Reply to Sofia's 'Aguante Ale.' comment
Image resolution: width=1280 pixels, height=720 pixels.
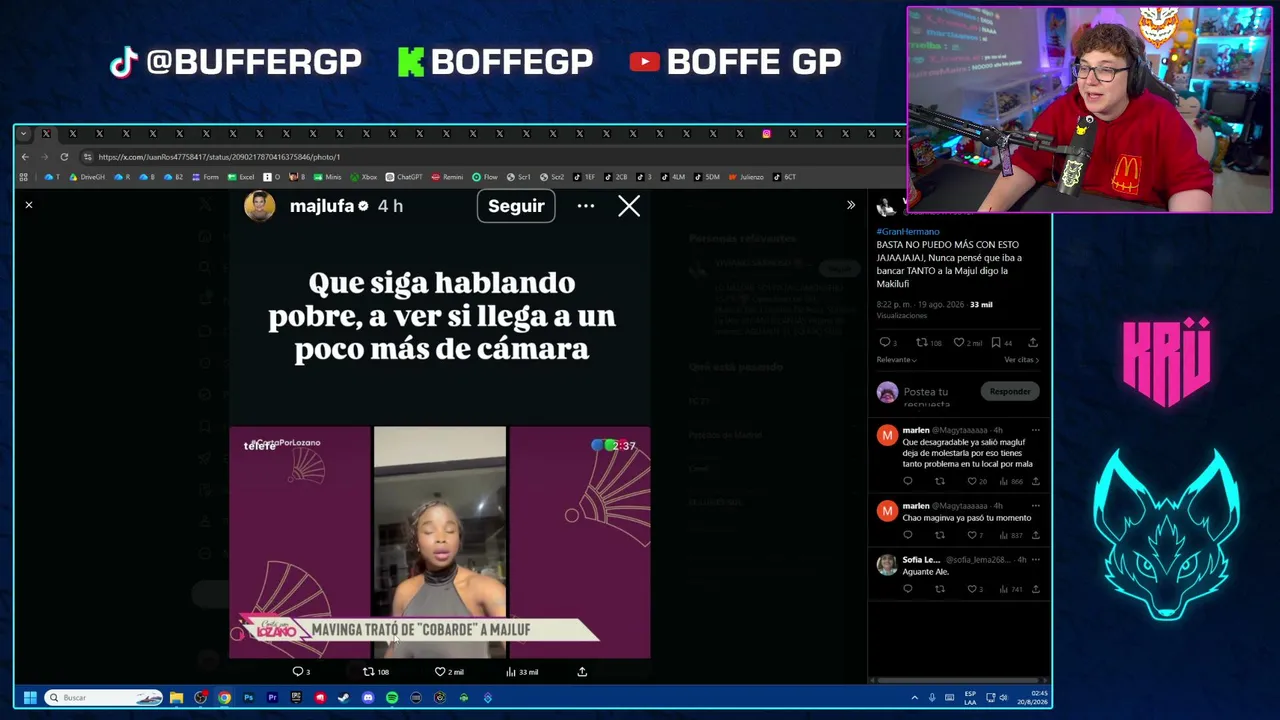(908, 590)
